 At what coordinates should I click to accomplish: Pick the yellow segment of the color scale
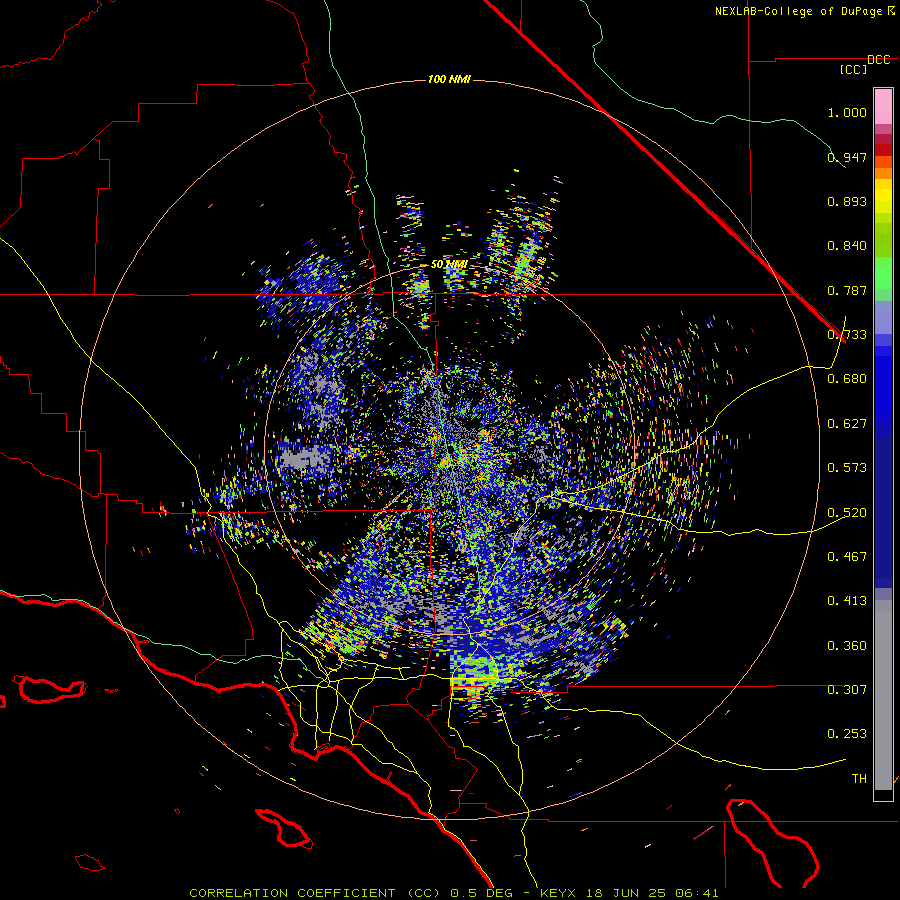[x=883, y=196]
